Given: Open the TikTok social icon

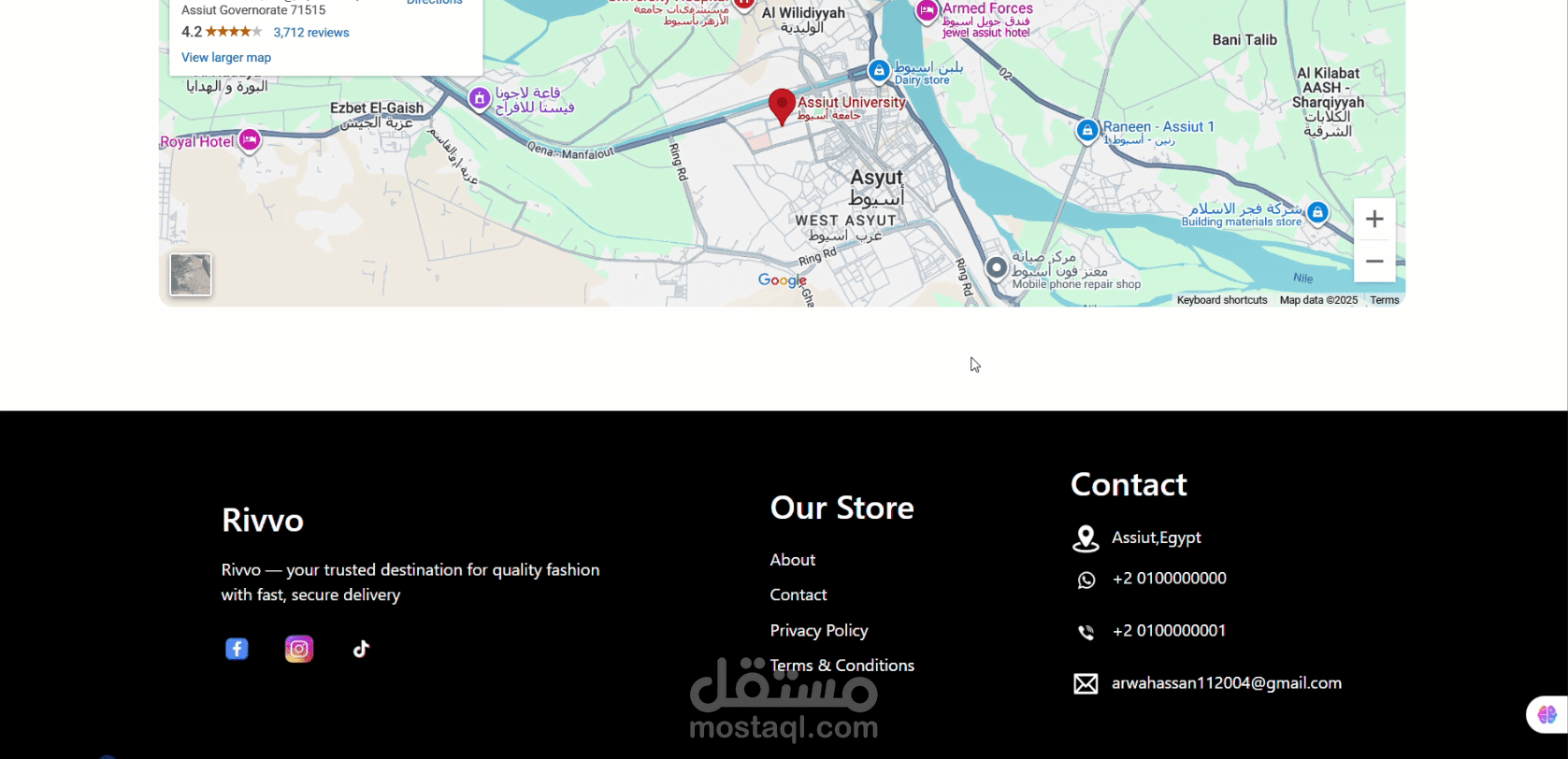Looking at the screenshot, I should pyautogui.click(x=362, y=649).
